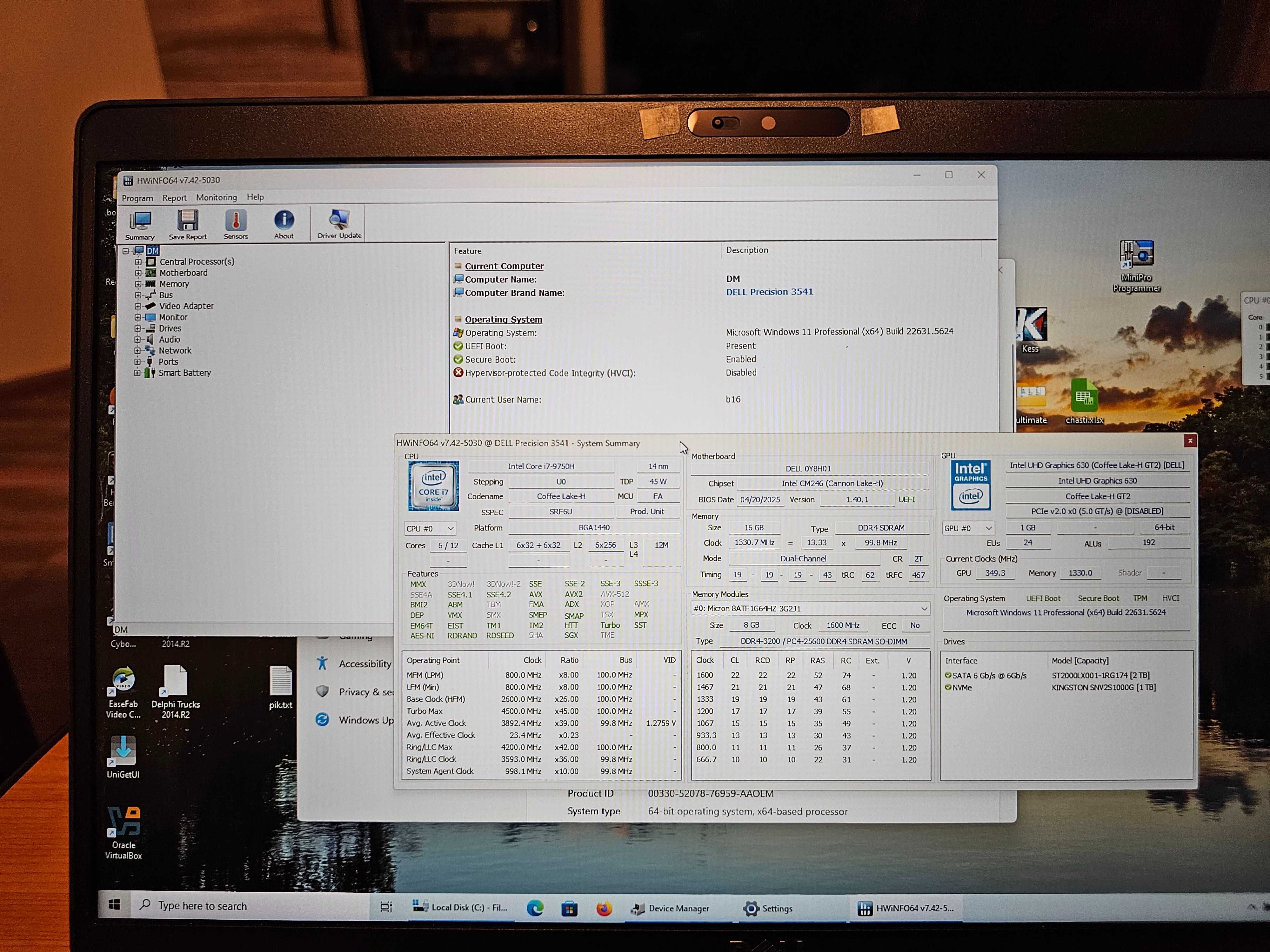Image resolution: width=1270 pixels, height=952 pixels.
Task: Click the Intel Graphics logo
Action: click(970, 486)
